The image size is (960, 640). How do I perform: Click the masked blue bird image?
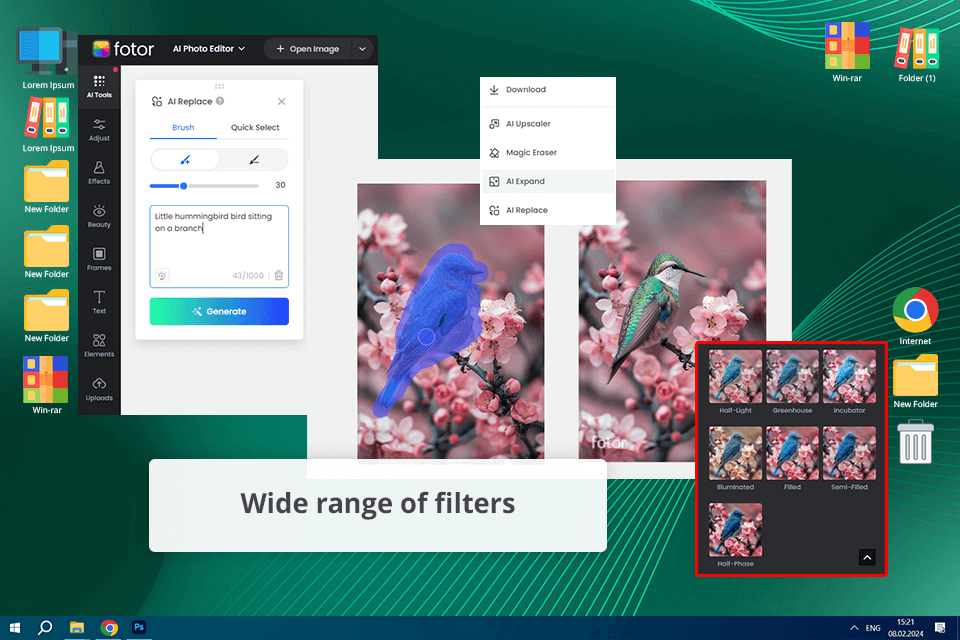tap(451, 321)
